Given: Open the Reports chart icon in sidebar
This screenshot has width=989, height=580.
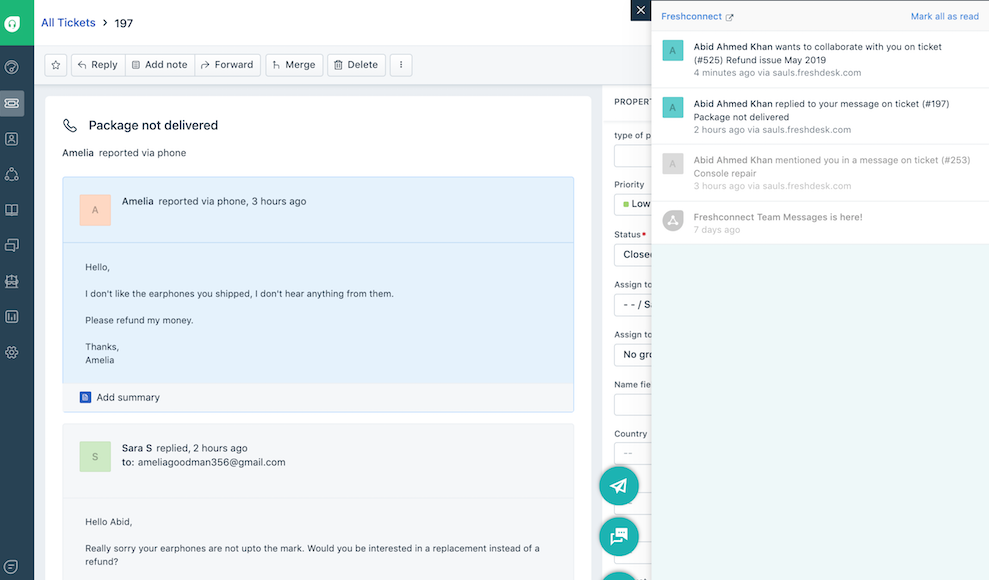Looking at the screenshot, I should (12, 316).
